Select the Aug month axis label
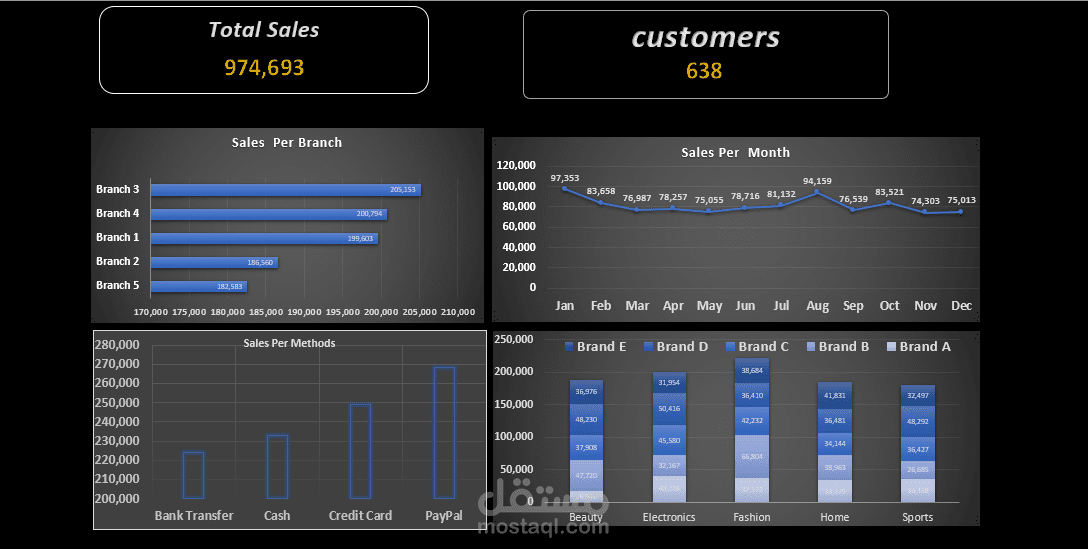This screenshot has height=549, width=1088. (817, 306)
